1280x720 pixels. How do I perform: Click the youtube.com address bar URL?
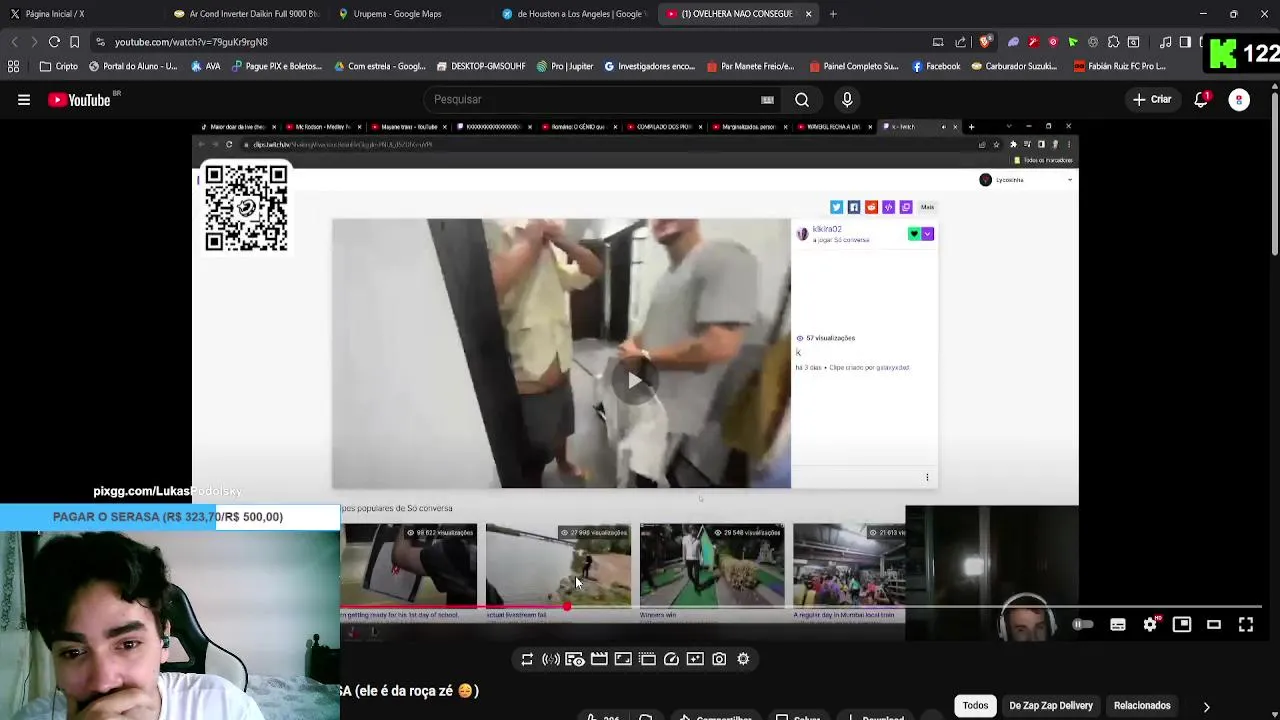[191, 42]
